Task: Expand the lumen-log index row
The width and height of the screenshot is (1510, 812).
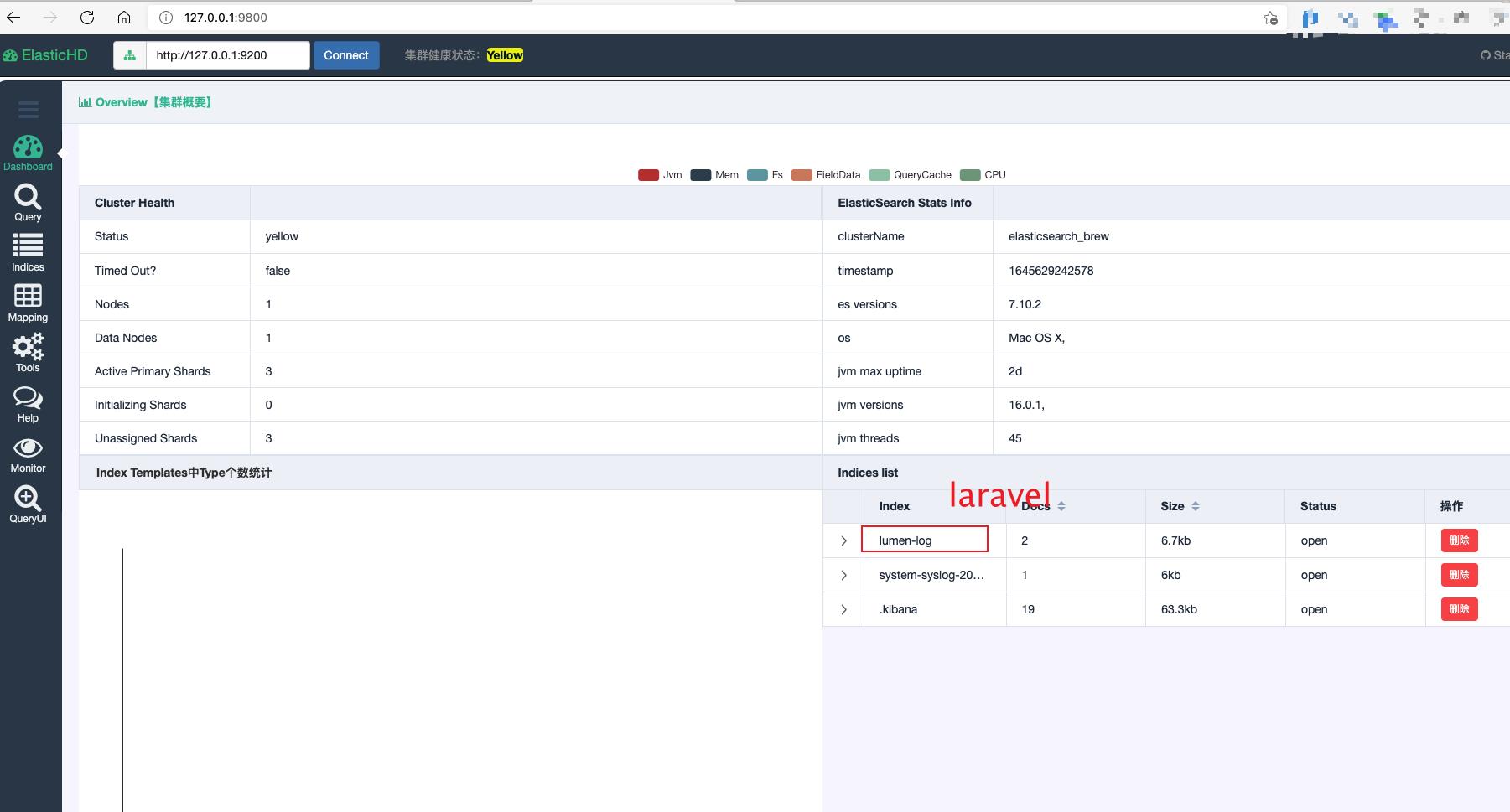Action: 843,541
